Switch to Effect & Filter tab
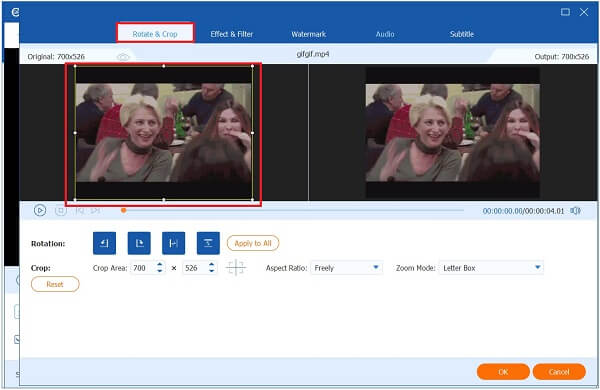The width and height of the screenshot is (600, 390). [x=232, y=34]
